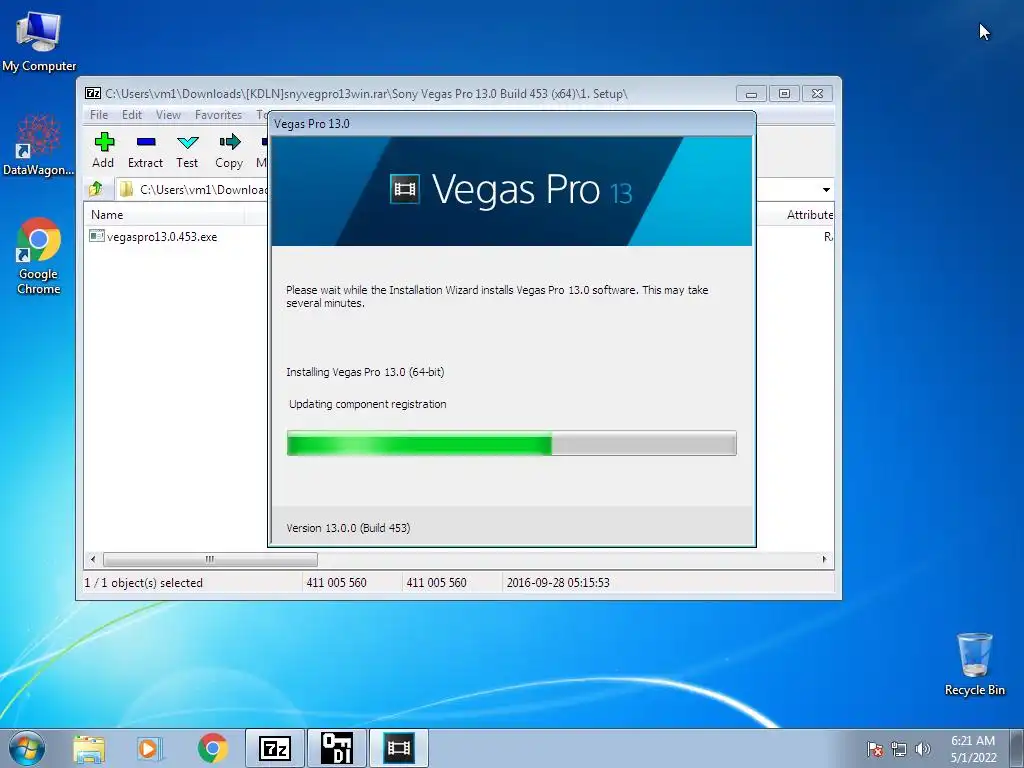Open the Edit menu in 7-Zip
Image resolution: width=1024 pixels, height=768 pixels.
pyautogui.click(x=131, y=115)
